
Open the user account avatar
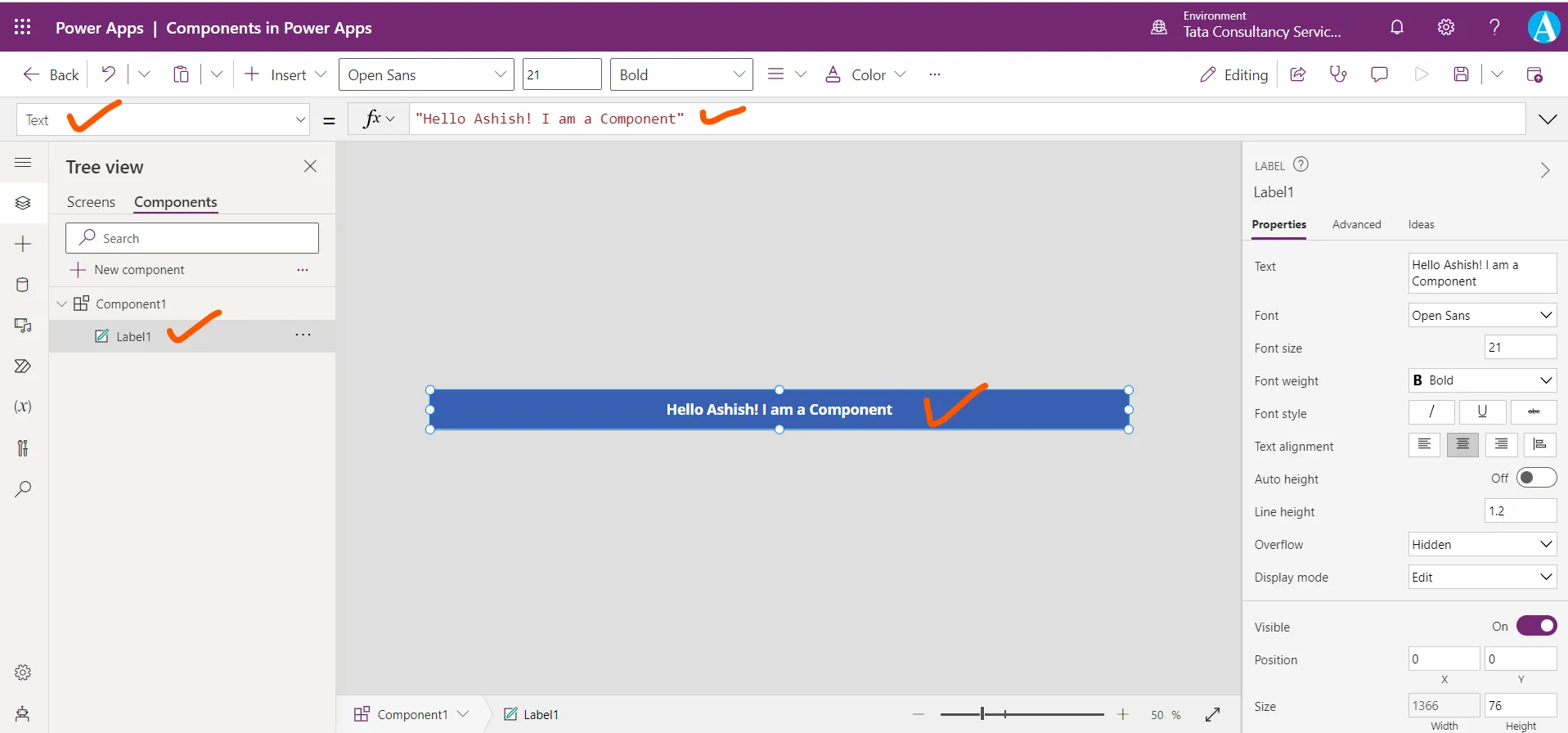click(x=1543, y=27)
